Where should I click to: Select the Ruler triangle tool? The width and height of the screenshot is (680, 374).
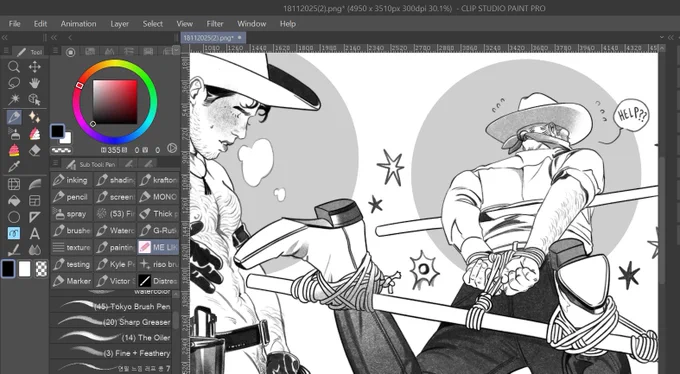pyautogui.click(x=34, y=217)
